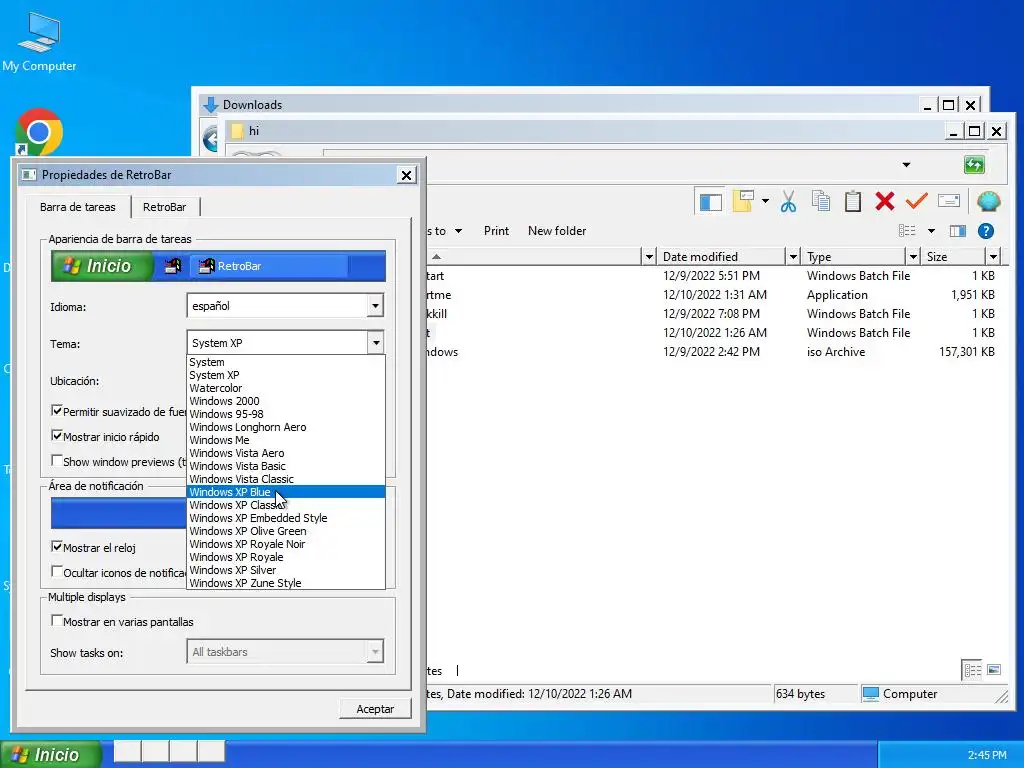
Task: Click the quick launch icon in taskbar preview
Action: pos(173,266)
